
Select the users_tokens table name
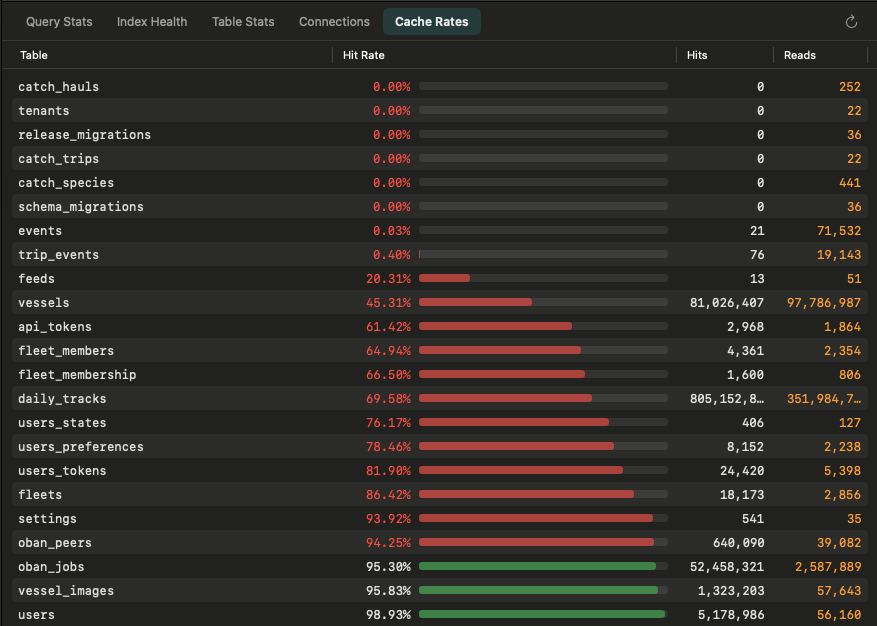click(62, 472)
